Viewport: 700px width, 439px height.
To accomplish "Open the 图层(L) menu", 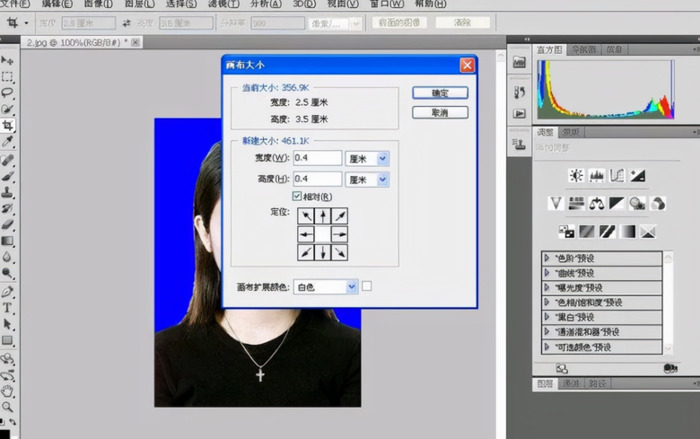I will [139, 4].
